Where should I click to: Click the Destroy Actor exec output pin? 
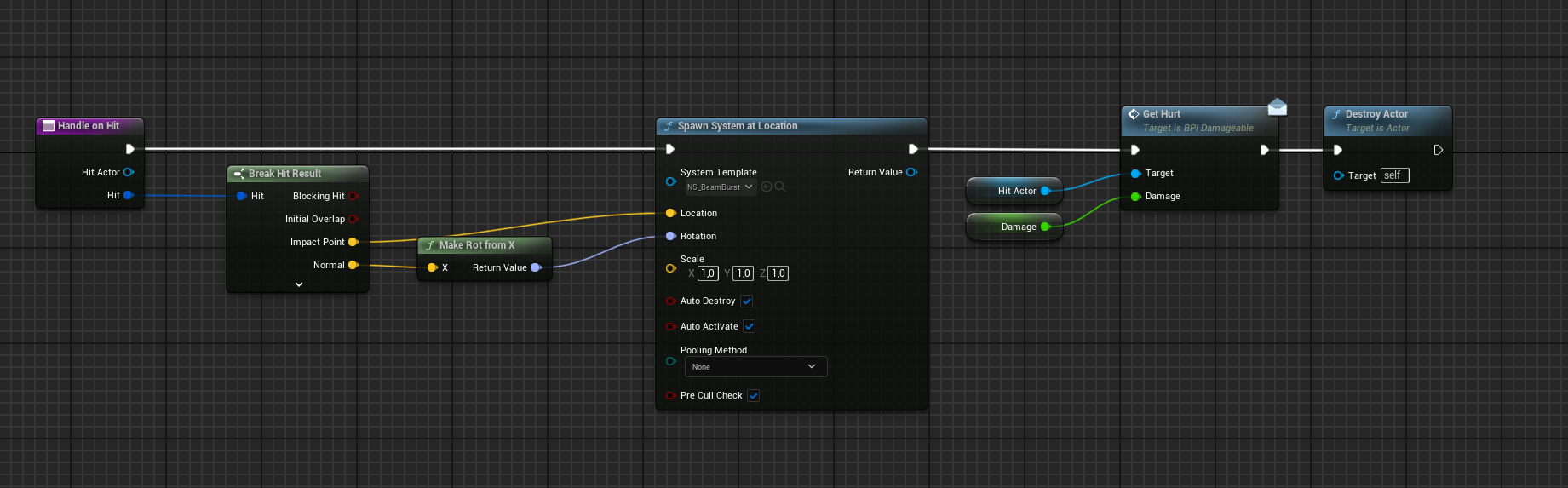click(x=1438, y=150)
